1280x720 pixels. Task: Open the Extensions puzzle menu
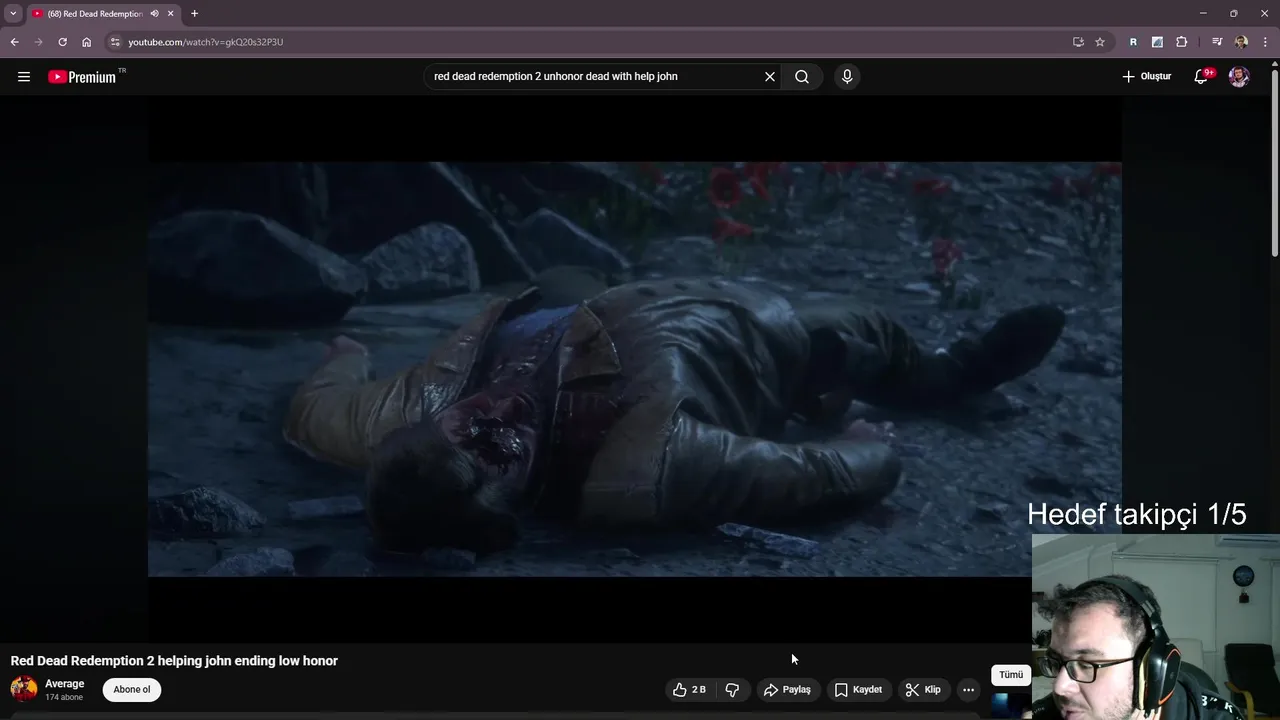click(1181, 42)
